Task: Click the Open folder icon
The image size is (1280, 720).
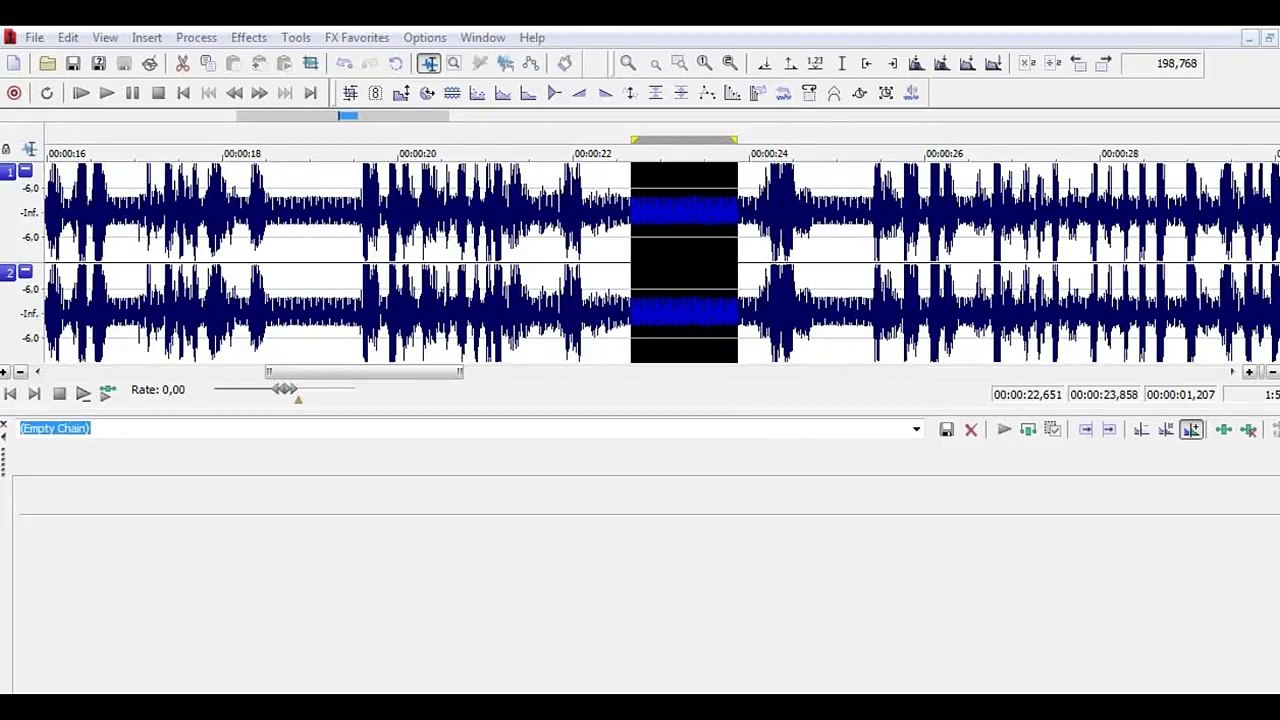Action: click(x=47, y=63)
